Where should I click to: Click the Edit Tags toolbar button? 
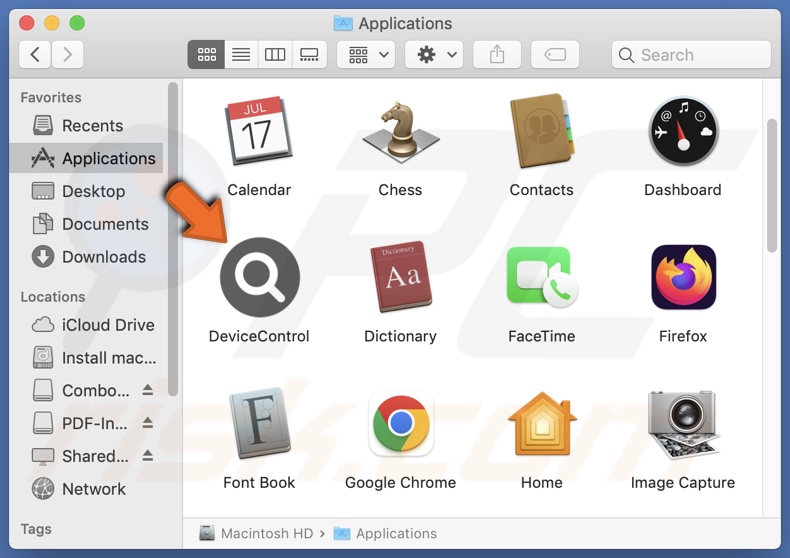click(x=555, y=54)
